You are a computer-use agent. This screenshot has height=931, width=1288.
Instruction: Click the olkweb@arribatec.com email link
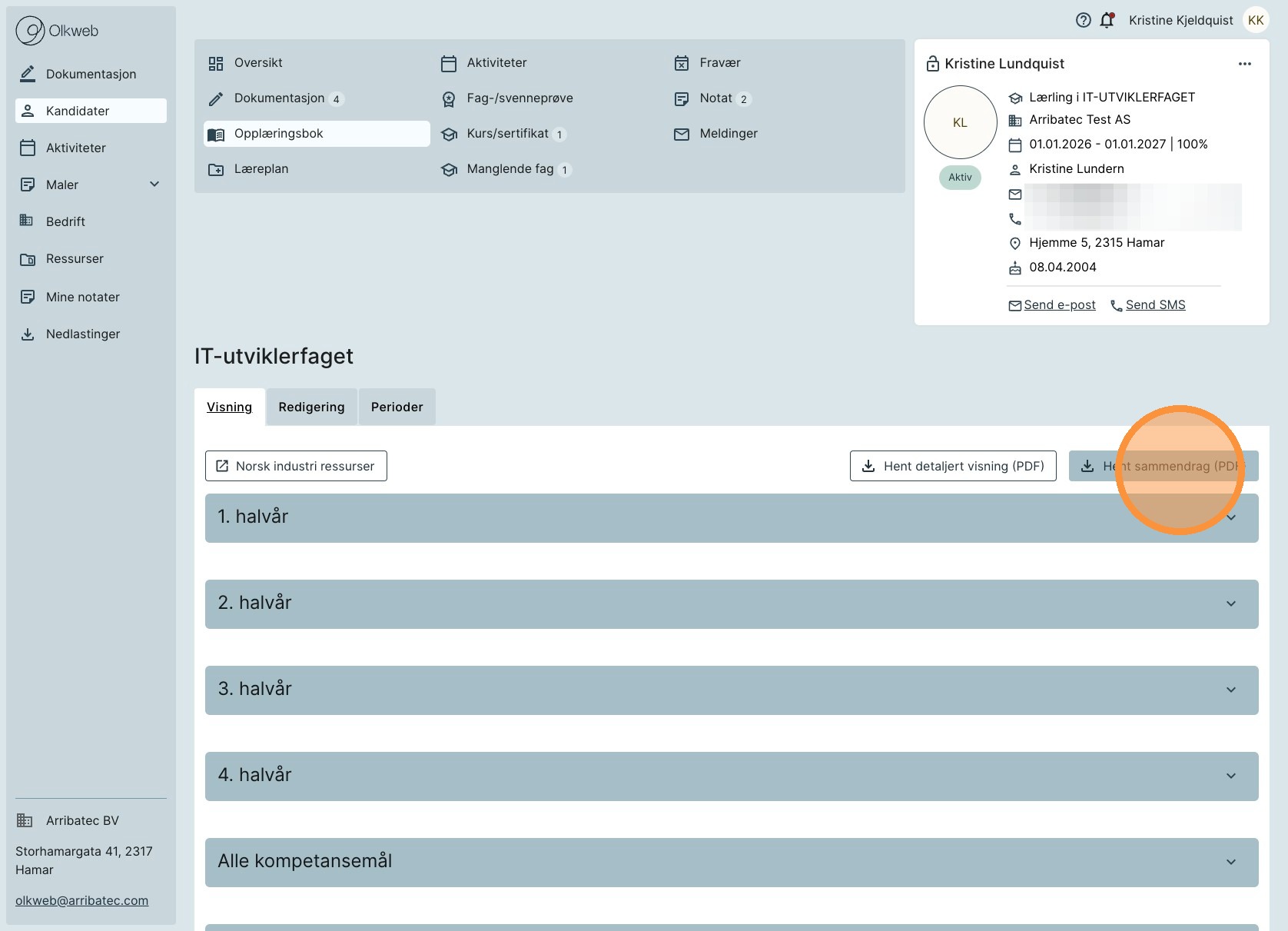click(x=82, y=900)
